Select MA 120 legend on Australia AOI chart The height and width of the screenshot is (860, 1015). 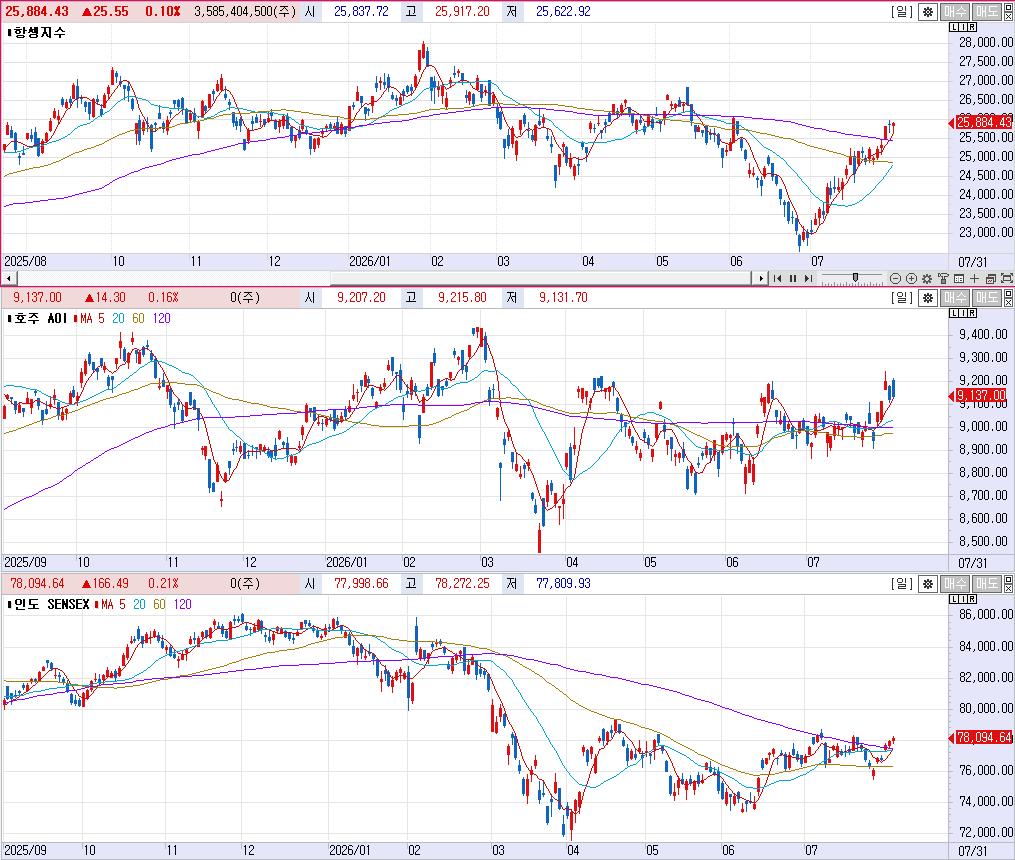pyautogui.click(x=162, y=318)
